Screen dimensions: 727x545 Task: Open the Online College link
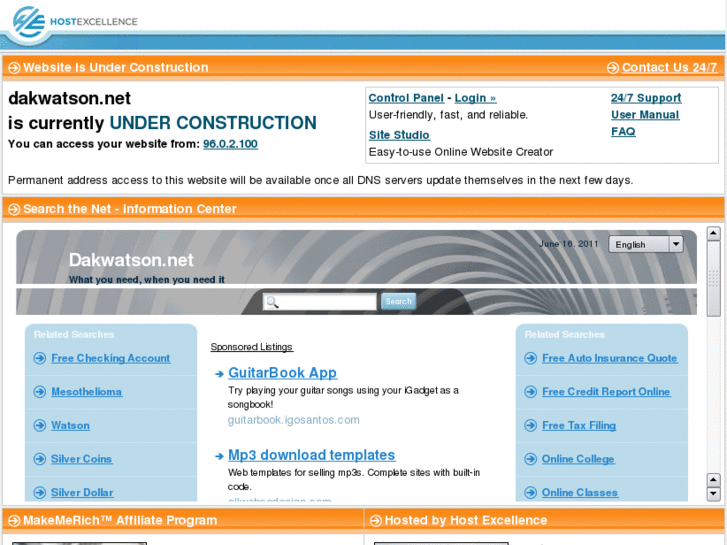pos(578,459)
